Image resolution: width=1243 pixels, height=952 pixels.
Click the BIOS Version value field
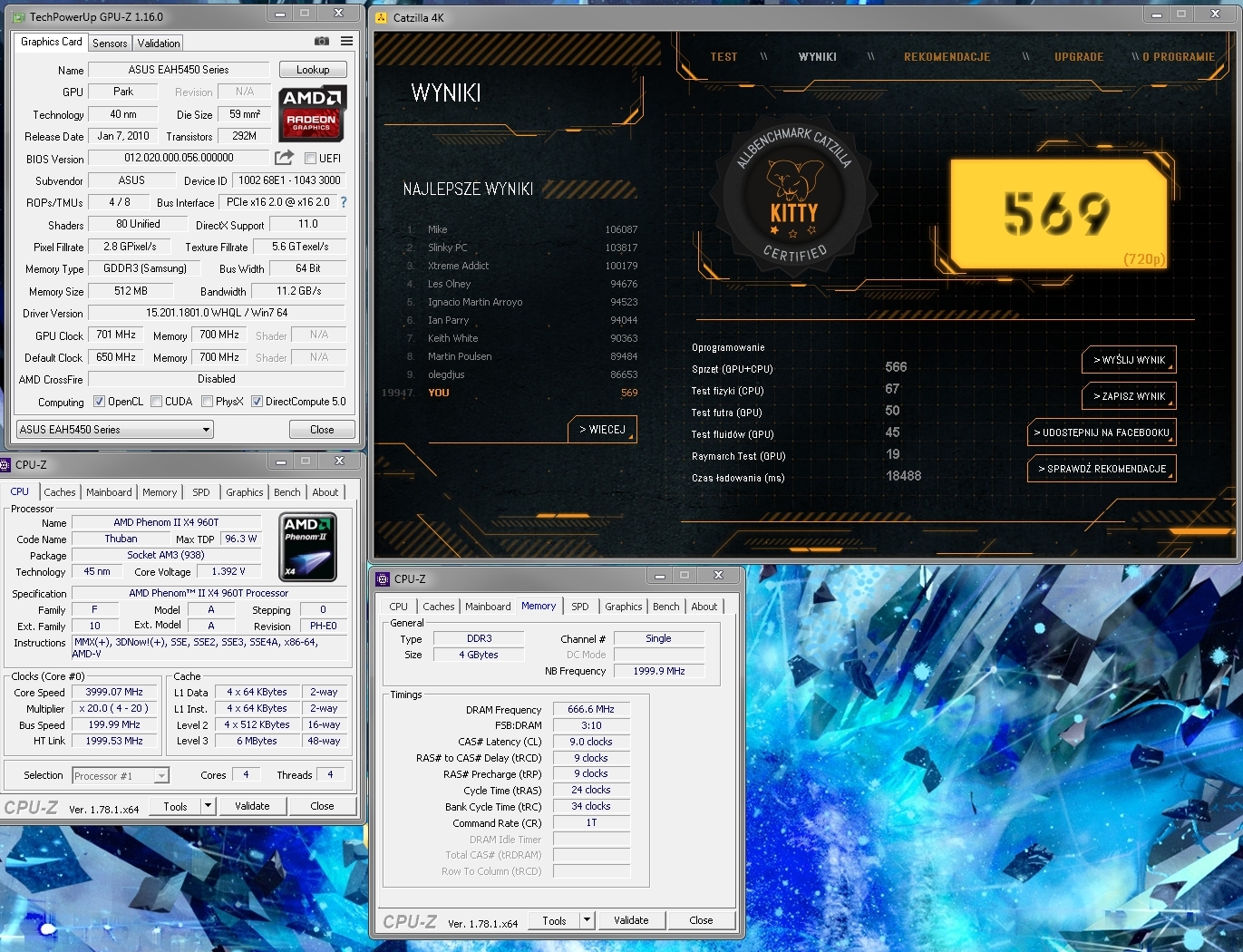[x=179, y=158]
